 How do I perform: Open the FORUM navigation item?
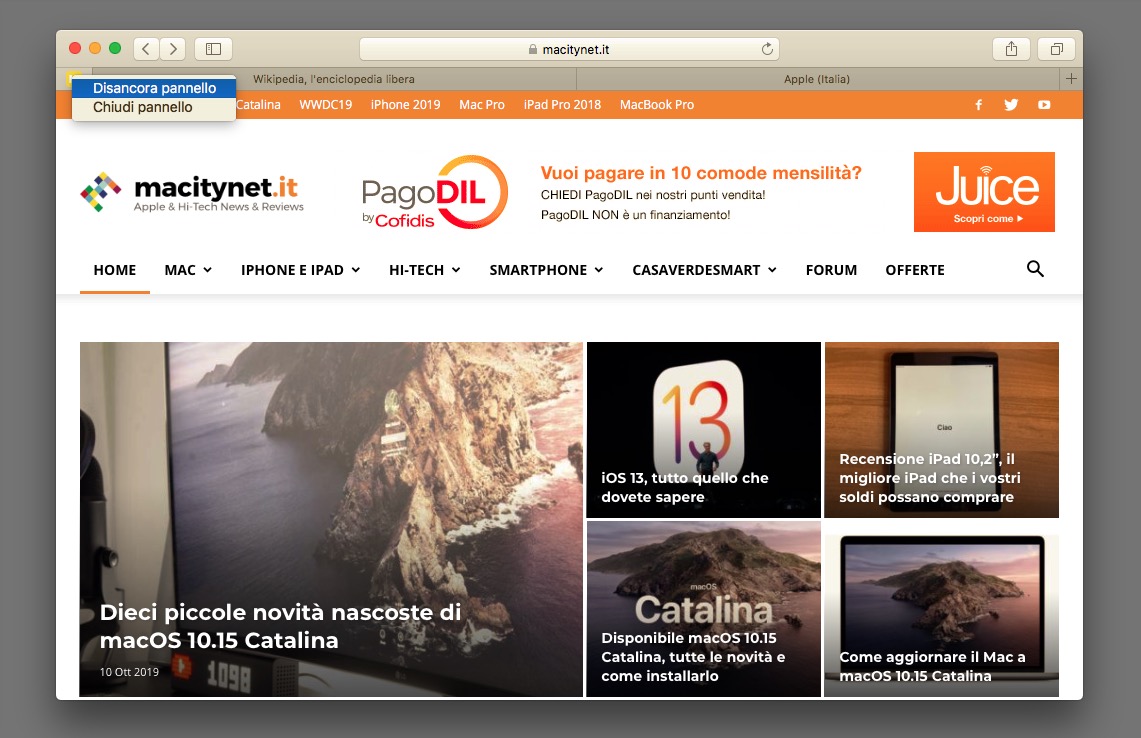[831, 270]
